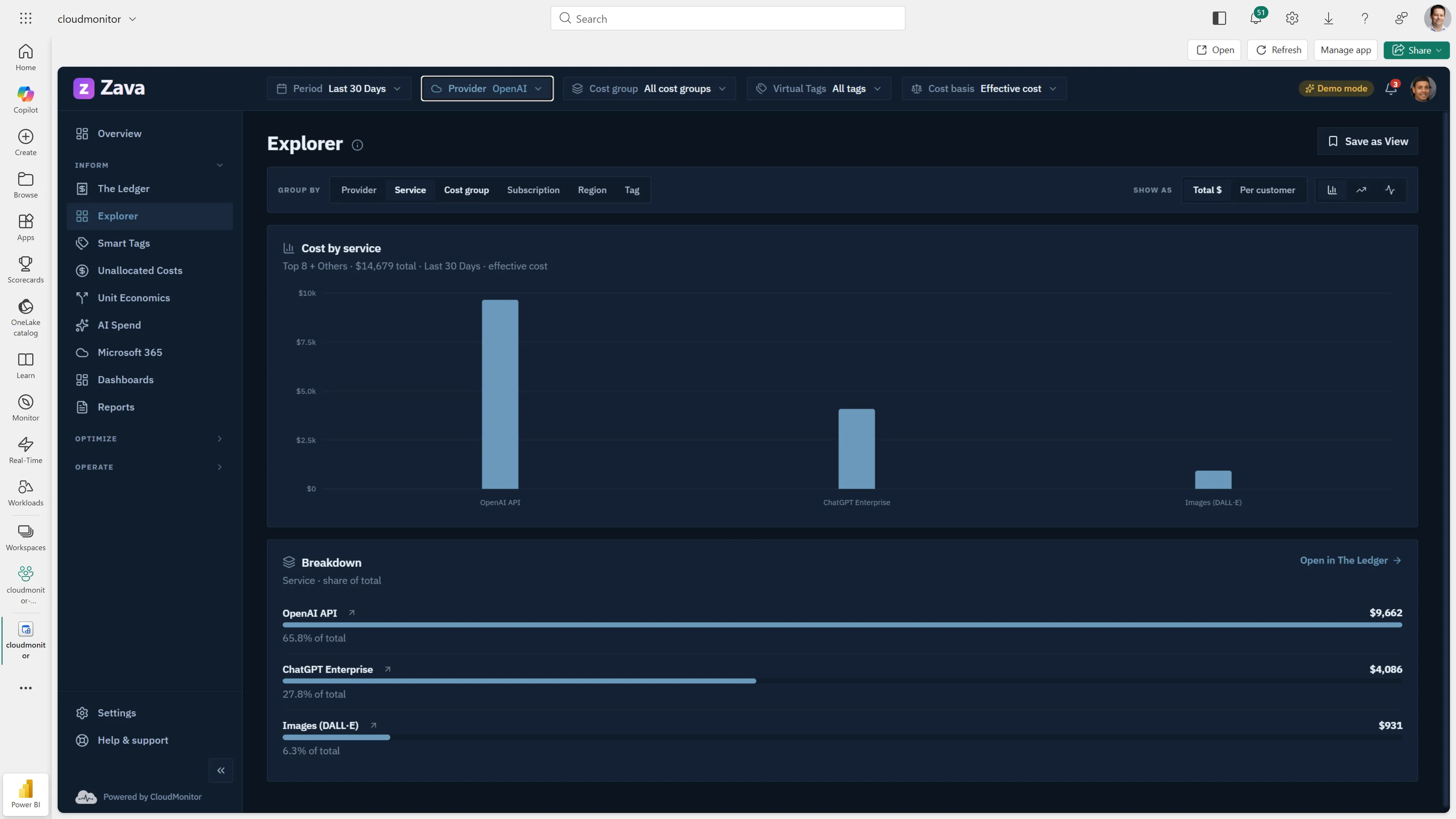Click the three-dot more options in rail
Screen dimensions: 1456x819
(25, 688)
